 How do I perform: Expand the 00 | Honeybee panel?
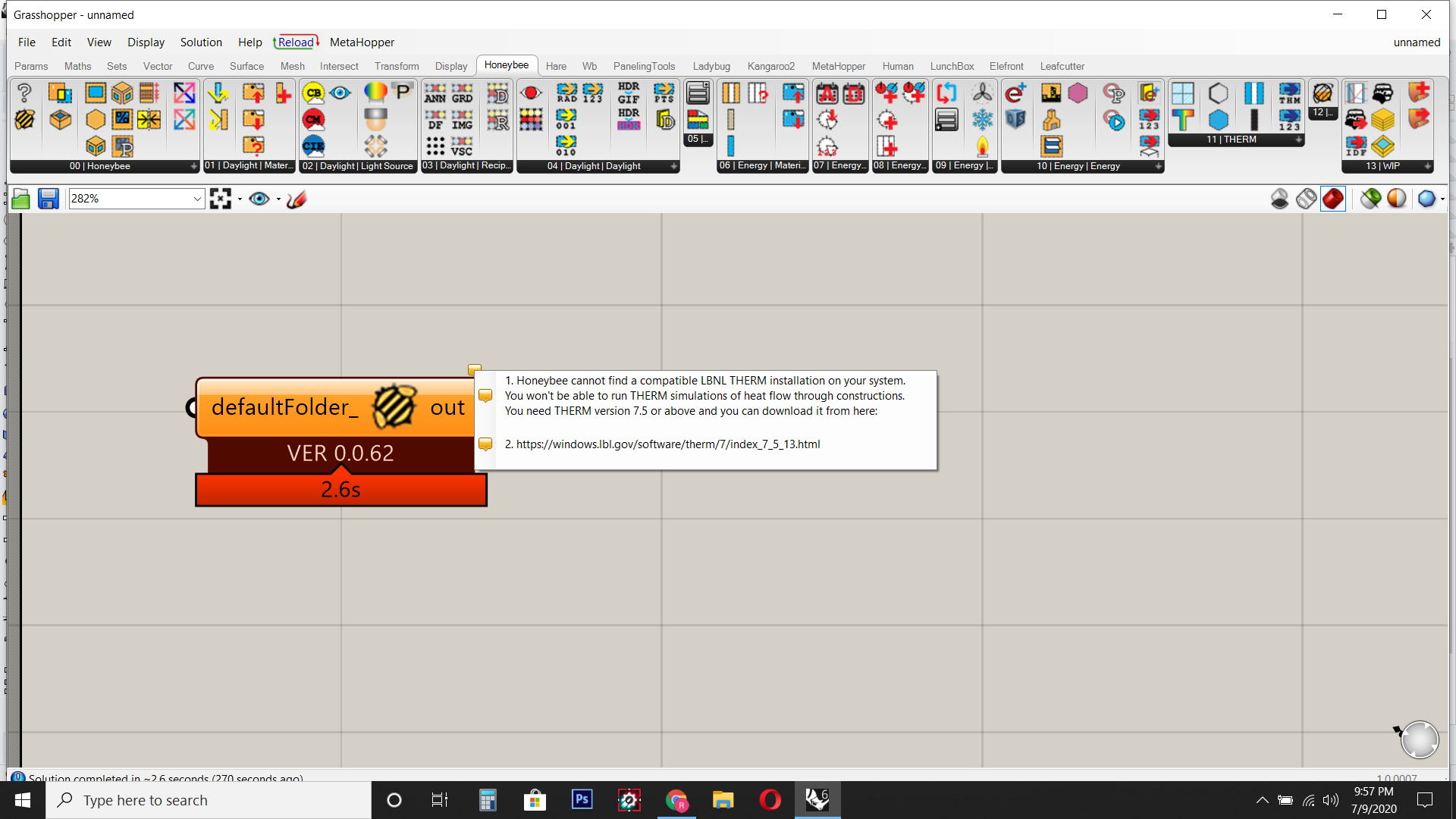click(193, 166)
